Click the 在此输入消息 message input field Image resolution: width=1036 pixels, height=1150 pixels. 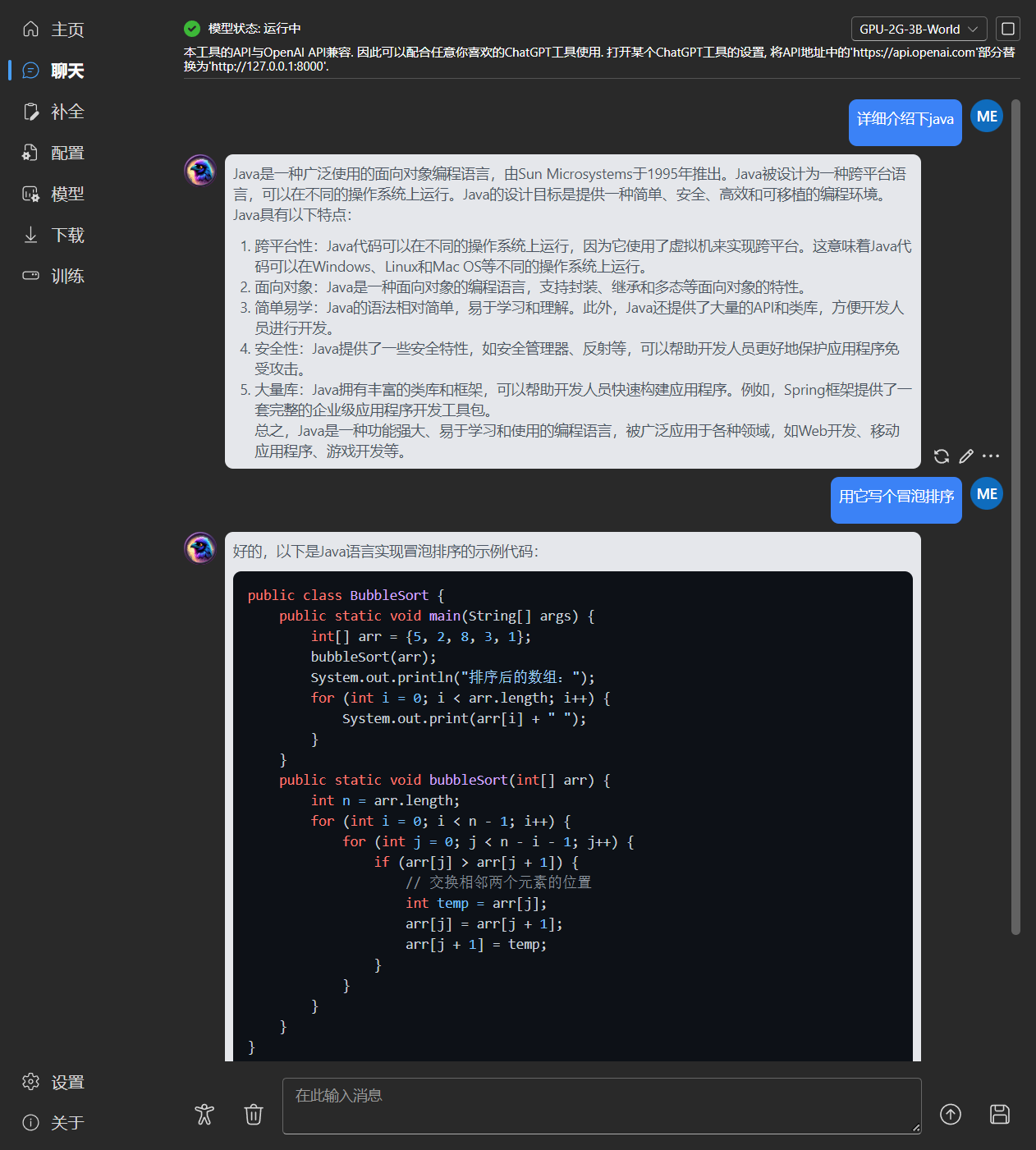601,1106
